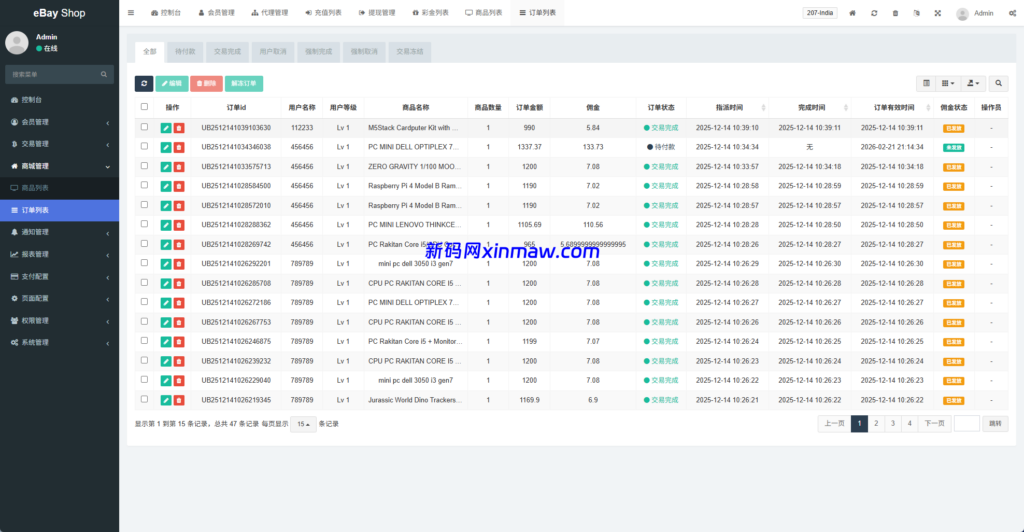Click the 下一页 pagination button
The image size is (1024, 532).
point(935,424)
